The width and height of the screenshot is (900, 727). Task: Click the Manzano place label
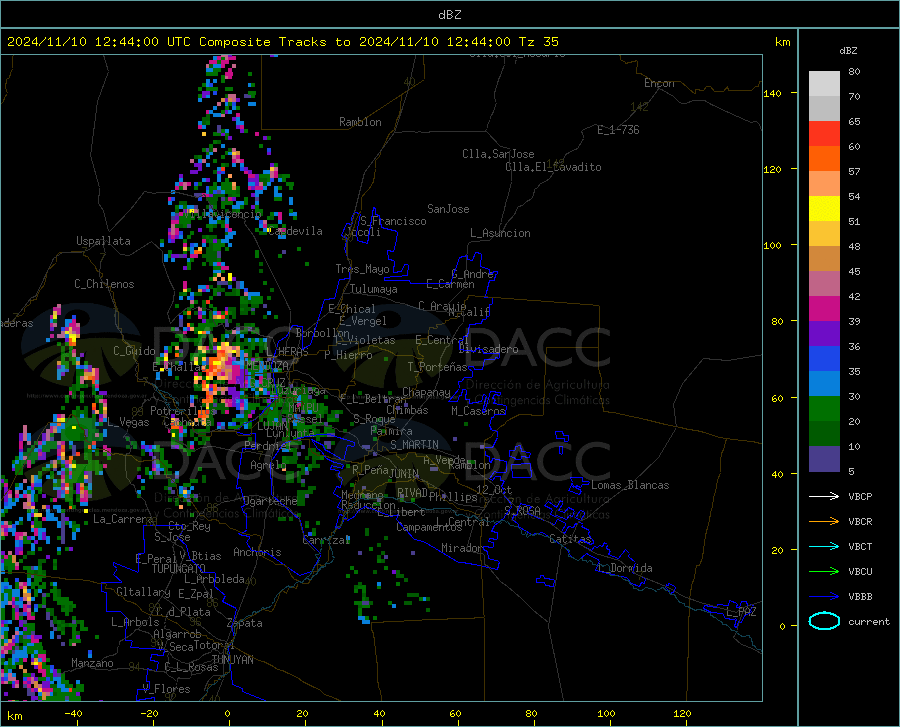(x=92, y=663)
